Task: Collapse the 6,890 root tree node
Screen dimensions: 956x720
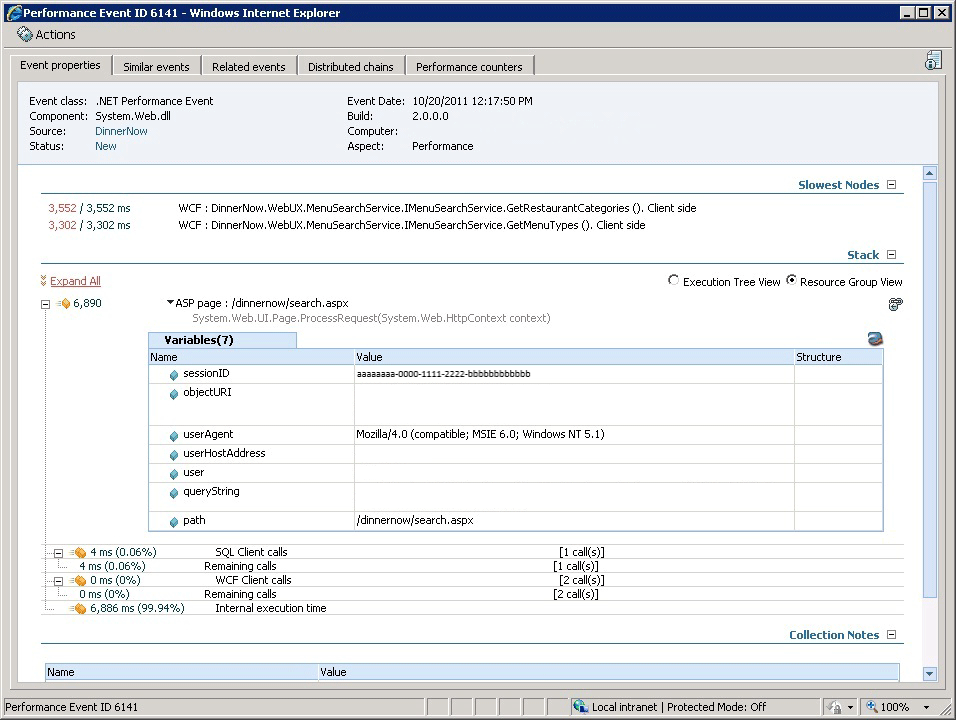Action: click(x=45, y=304)
